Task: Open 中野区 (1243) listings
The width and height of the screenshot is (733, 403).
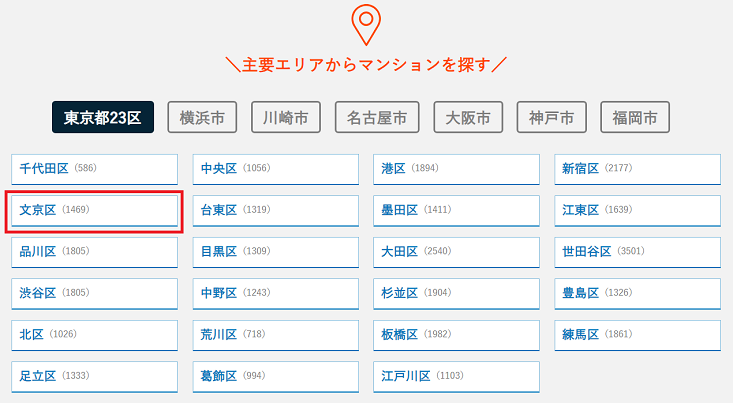Action: pyautogui.click(x=276, y=294)
